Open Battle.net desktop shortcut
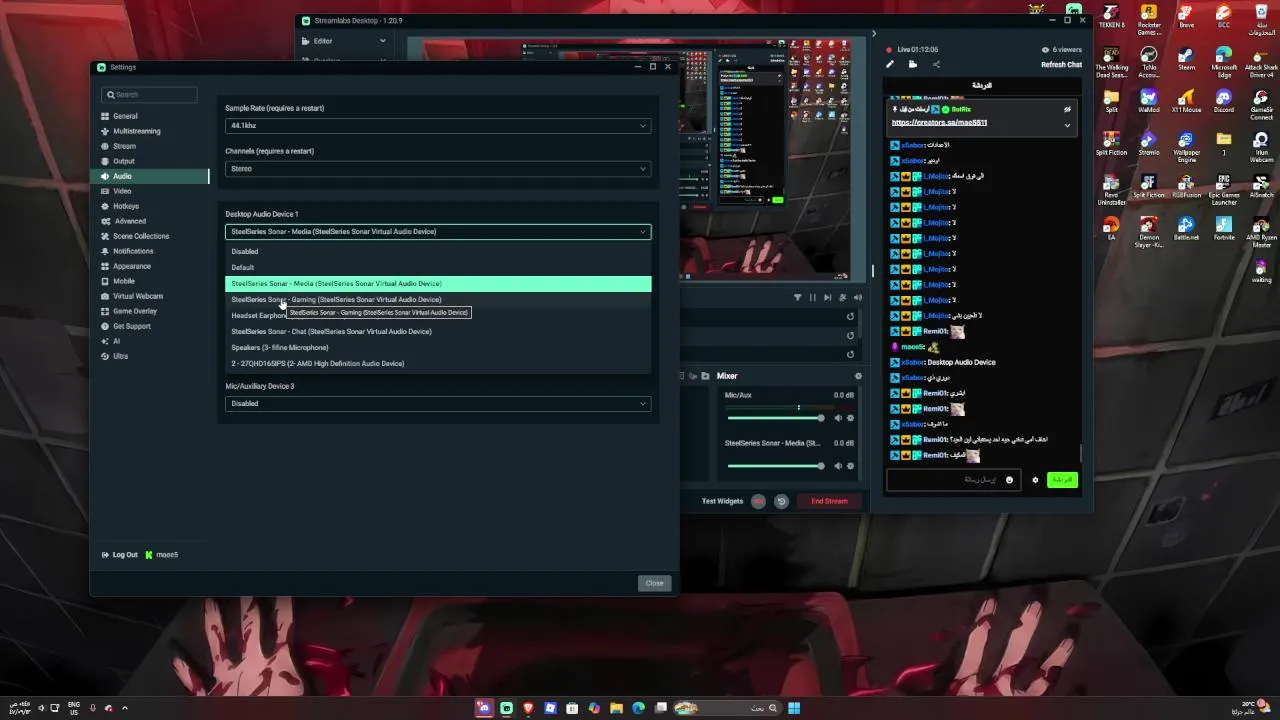1280x720 pixels. pos(1186,228)
